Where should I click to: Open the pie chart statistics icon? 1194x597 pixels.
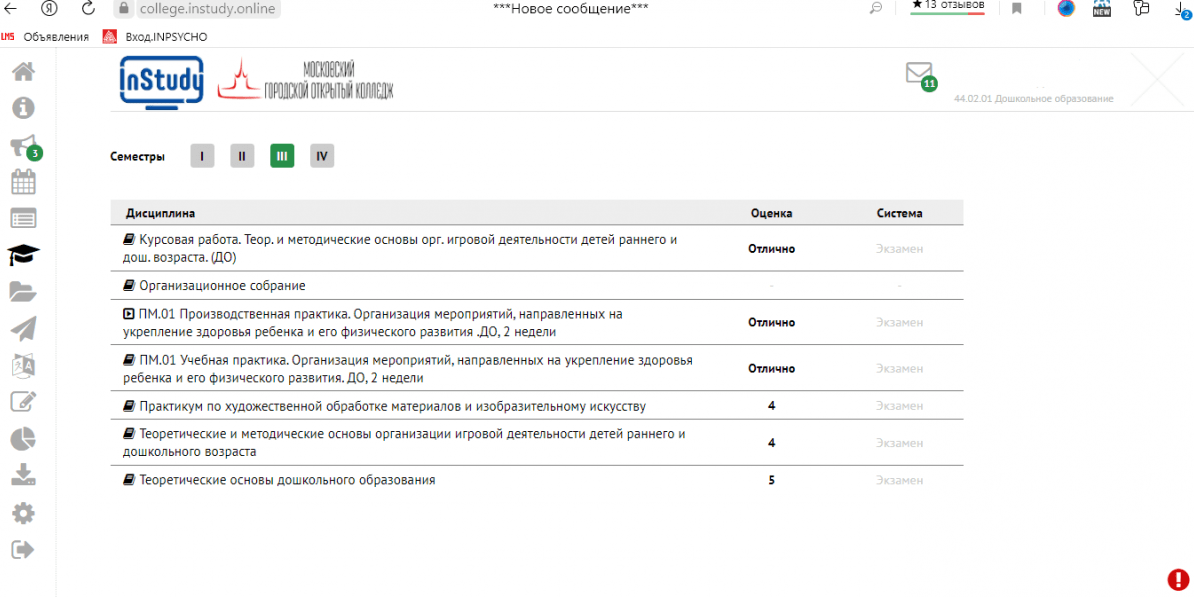[22, 438]
